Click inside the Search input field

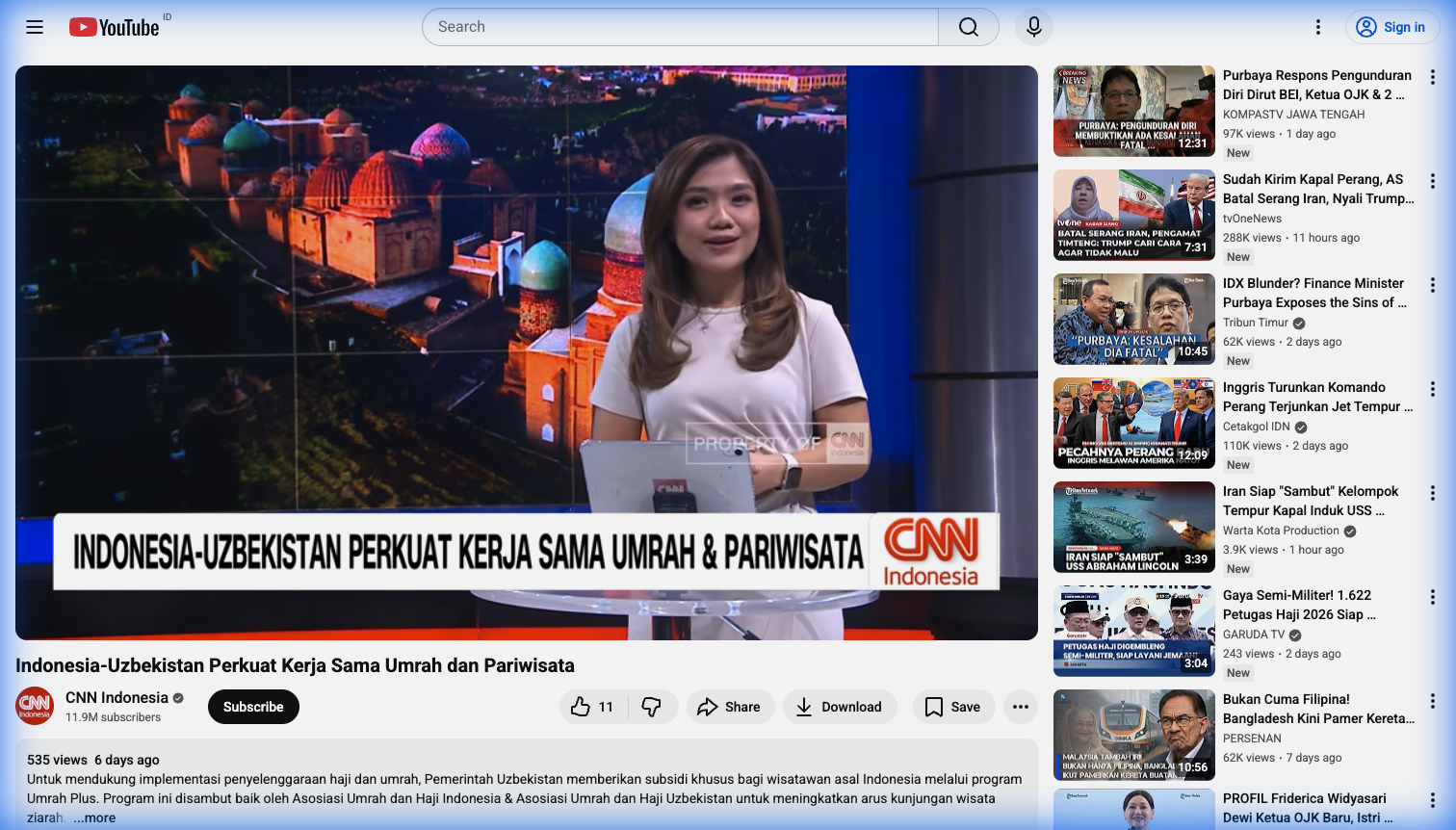coord(674,27)
